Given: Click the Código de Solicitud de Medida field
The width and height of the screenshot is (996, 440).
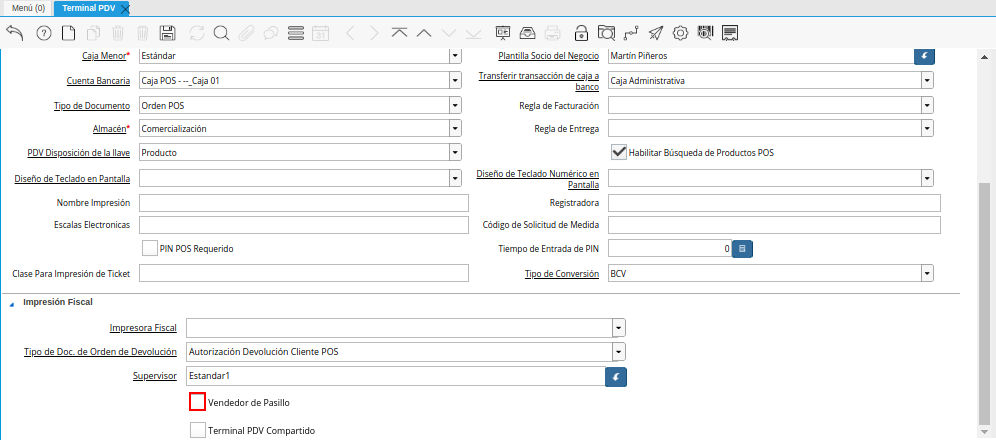Looking at the screenshot, I should point(774,225).
